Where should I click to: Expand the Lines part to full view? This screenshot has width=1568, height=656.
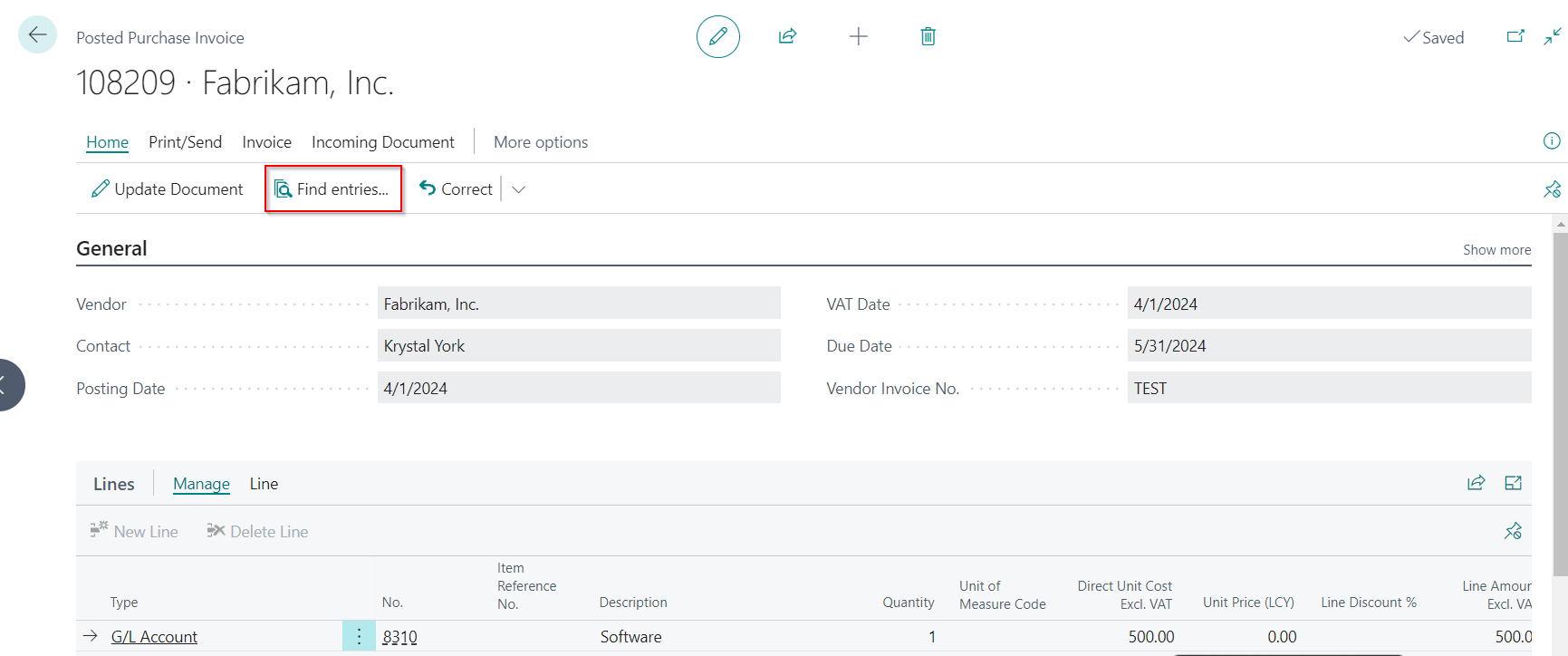1513,483
